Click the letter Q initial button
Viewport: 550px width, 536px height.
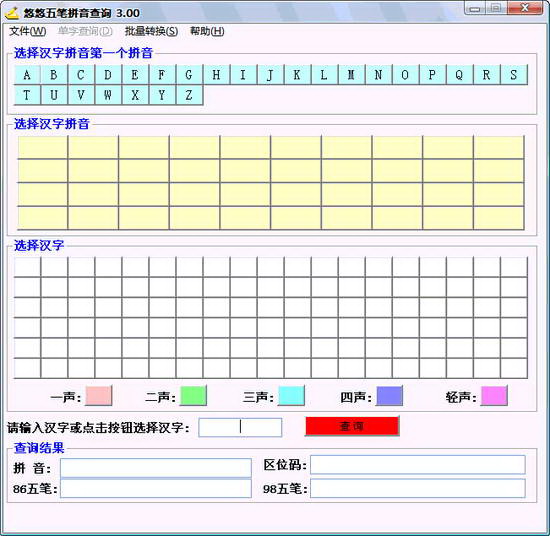pyautogui.click(x=460, y=75)
